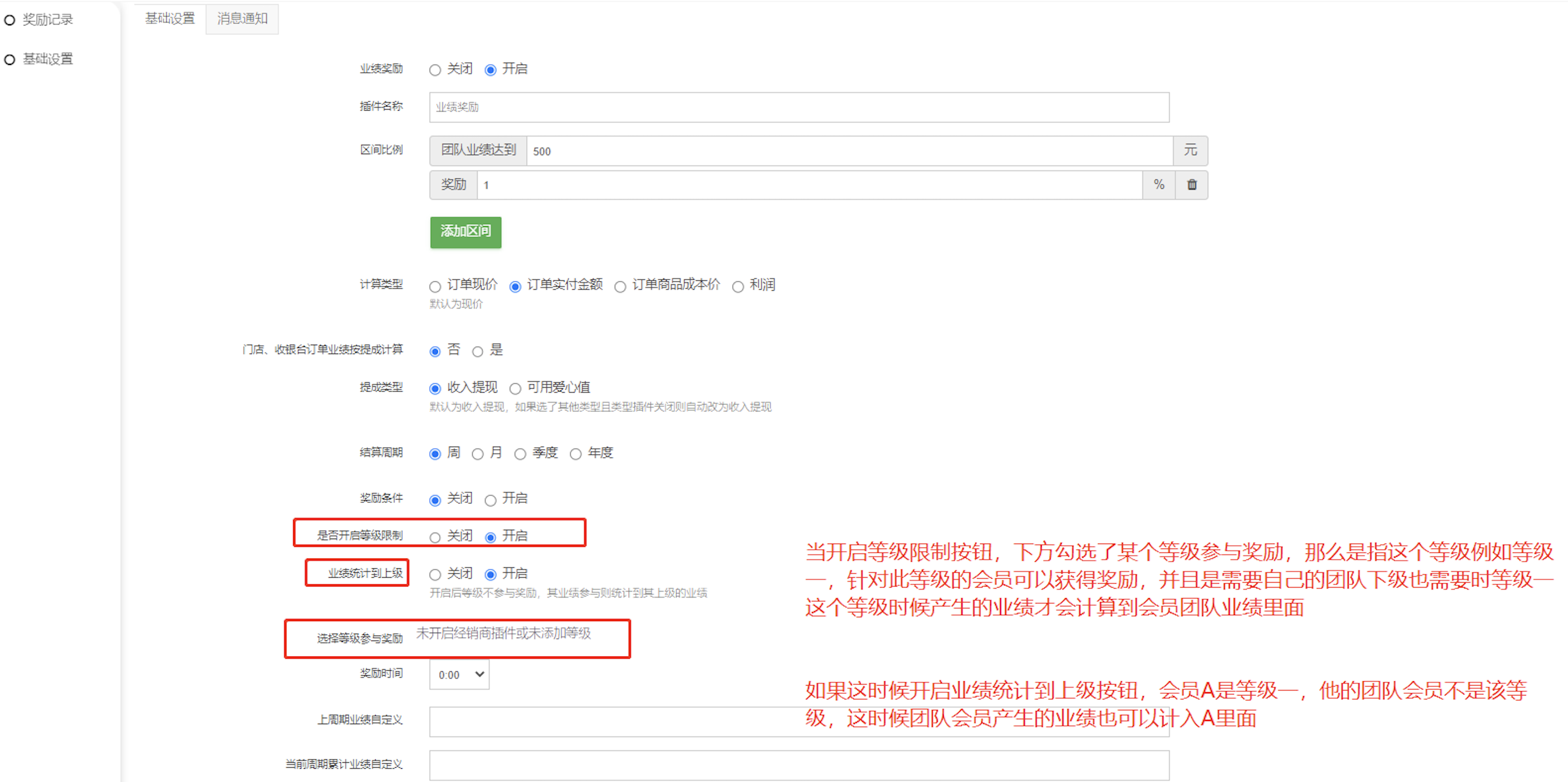Click the 当前周期累计业绩自定义 input field
This screenshot has width=1568, height=782.
click(799, 765)
